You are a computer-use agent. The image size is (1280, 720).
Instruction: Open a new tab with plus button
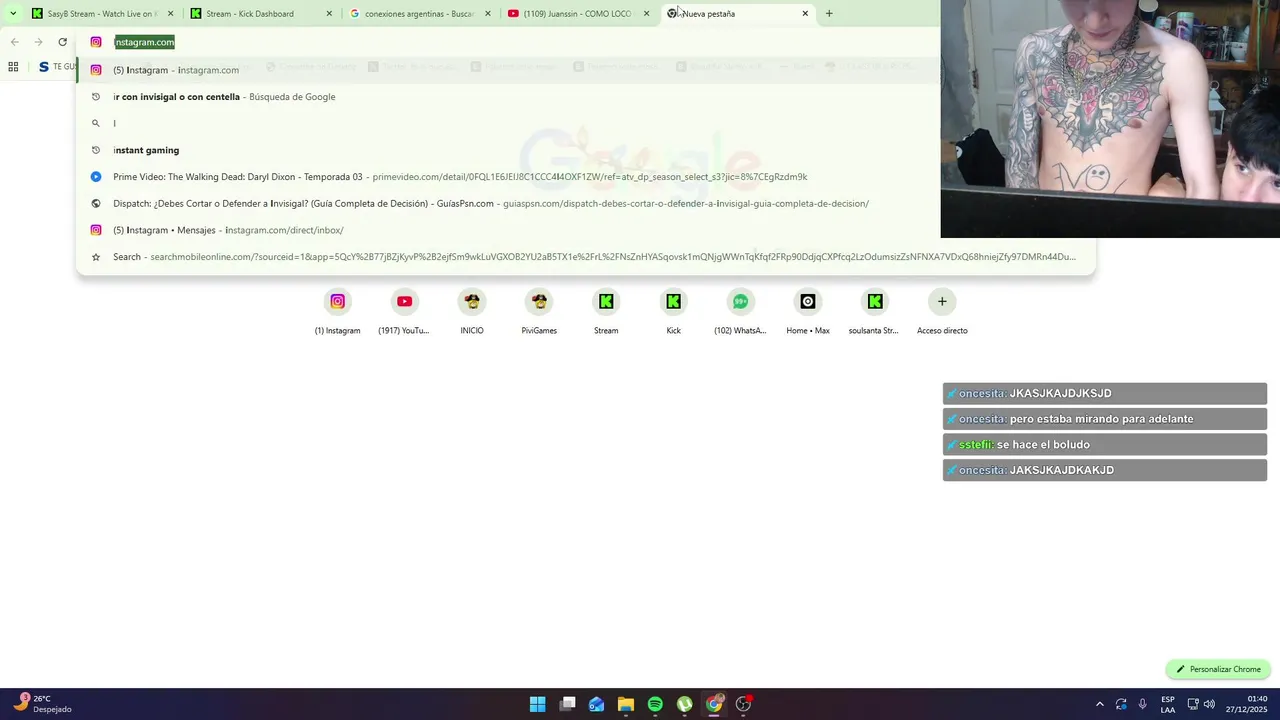[829, 13]
